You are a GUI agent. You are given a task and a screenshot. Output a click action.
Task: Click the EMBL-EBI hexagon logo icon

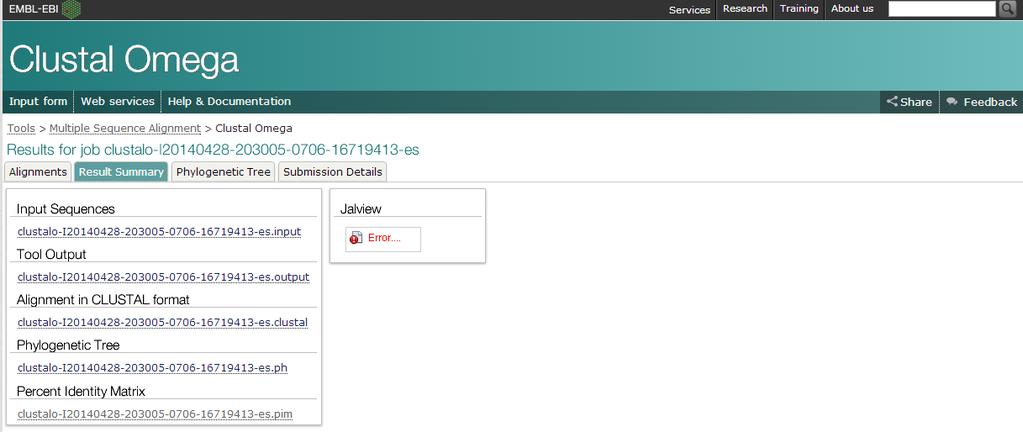(71, 8)
